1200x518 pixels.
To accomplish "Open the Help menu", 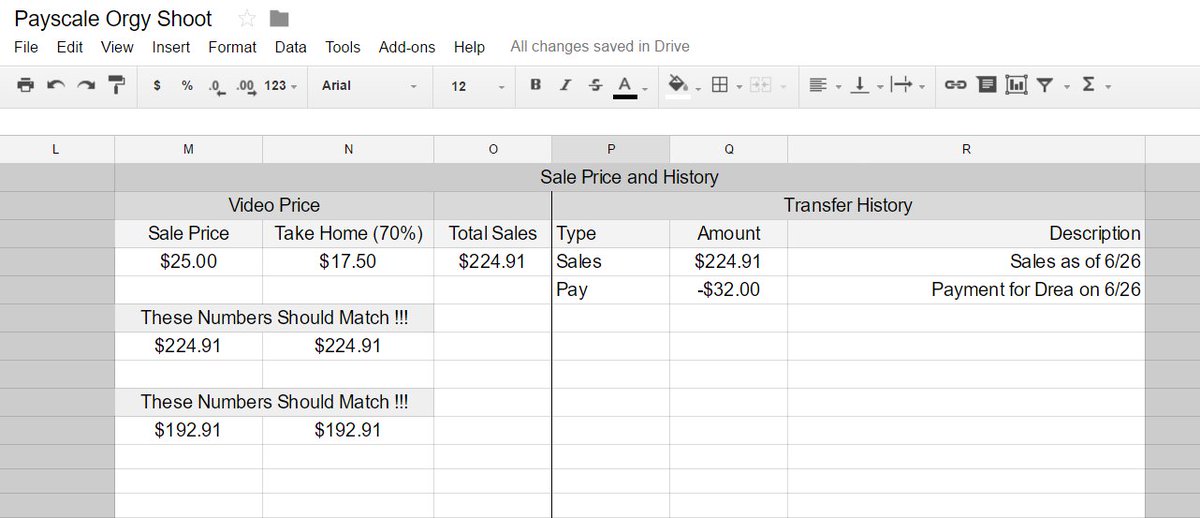I will click(469, 47).
